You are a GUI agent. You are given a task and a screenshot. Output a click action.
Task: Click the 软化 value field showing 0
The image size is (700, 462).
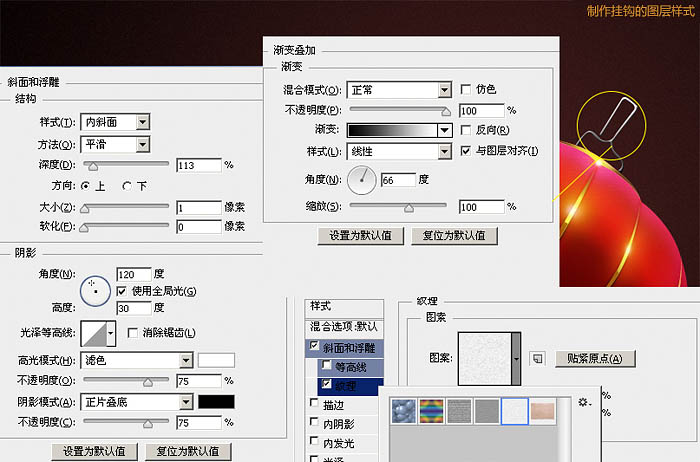199,227
